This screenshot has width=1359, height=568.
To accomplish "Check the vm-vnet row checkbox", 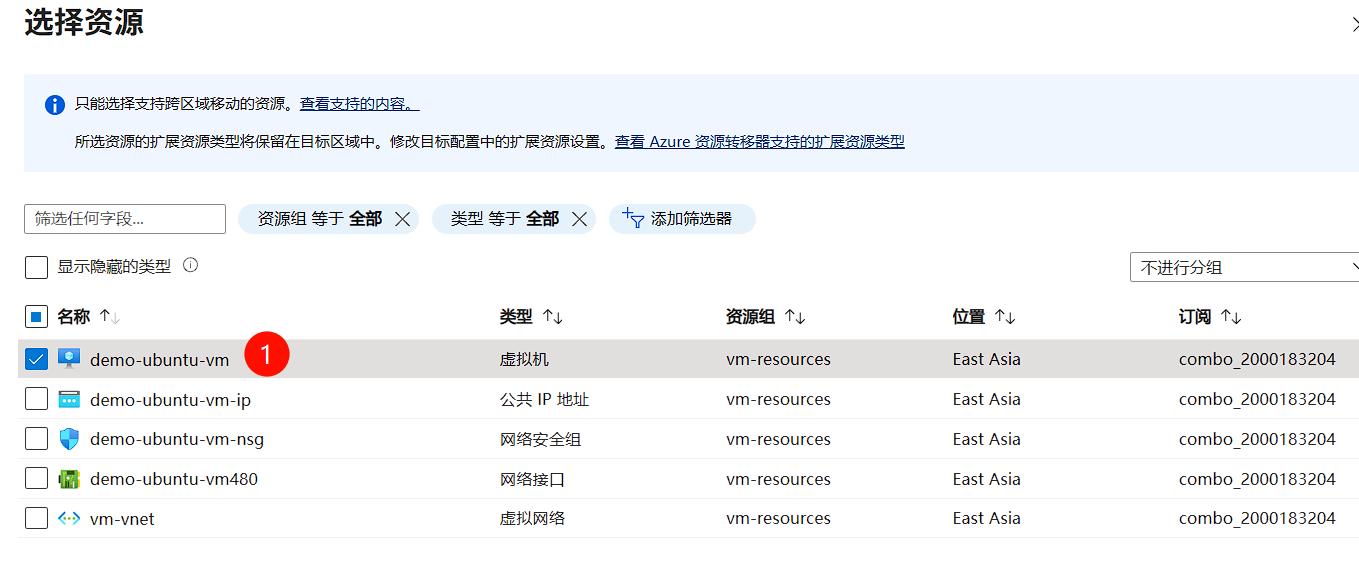I will [x=36, y=518].
